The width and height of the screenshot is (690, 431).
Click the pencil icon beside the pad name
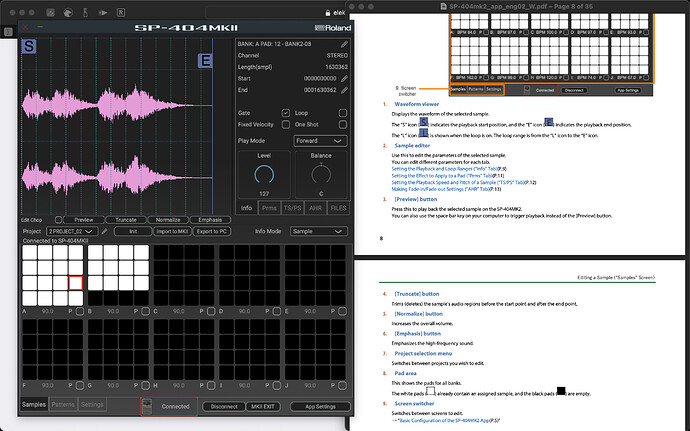(x=344, y=44)
